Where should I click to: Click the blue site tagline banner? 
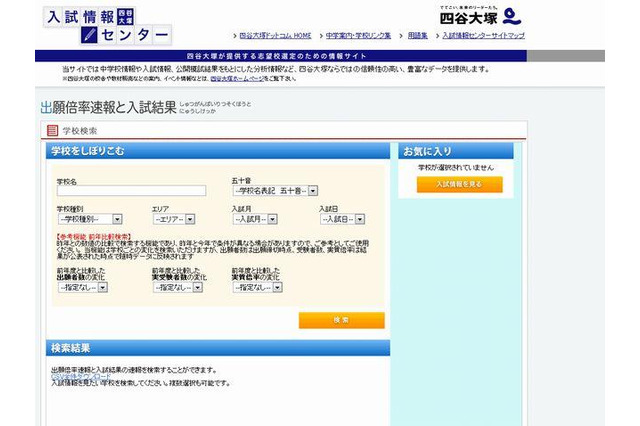(x=281, y=56)
